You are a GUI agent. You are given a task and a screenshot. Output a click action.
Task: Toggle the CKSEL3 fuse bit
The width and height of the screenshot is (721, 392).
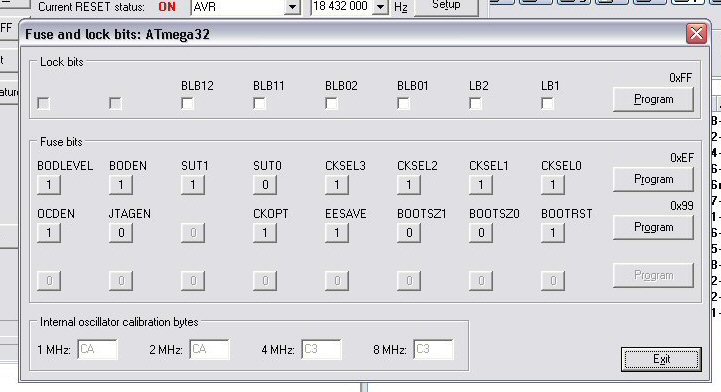coord(337,185)
